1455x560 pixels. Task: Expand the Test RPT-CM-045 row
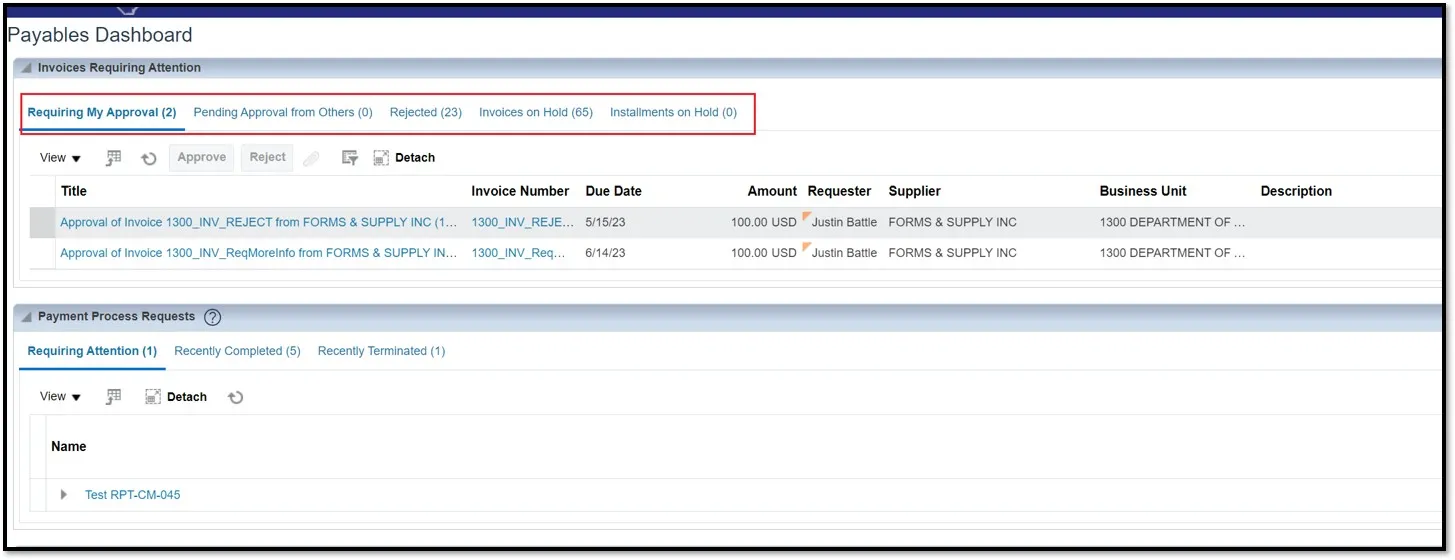click(64, 495)
